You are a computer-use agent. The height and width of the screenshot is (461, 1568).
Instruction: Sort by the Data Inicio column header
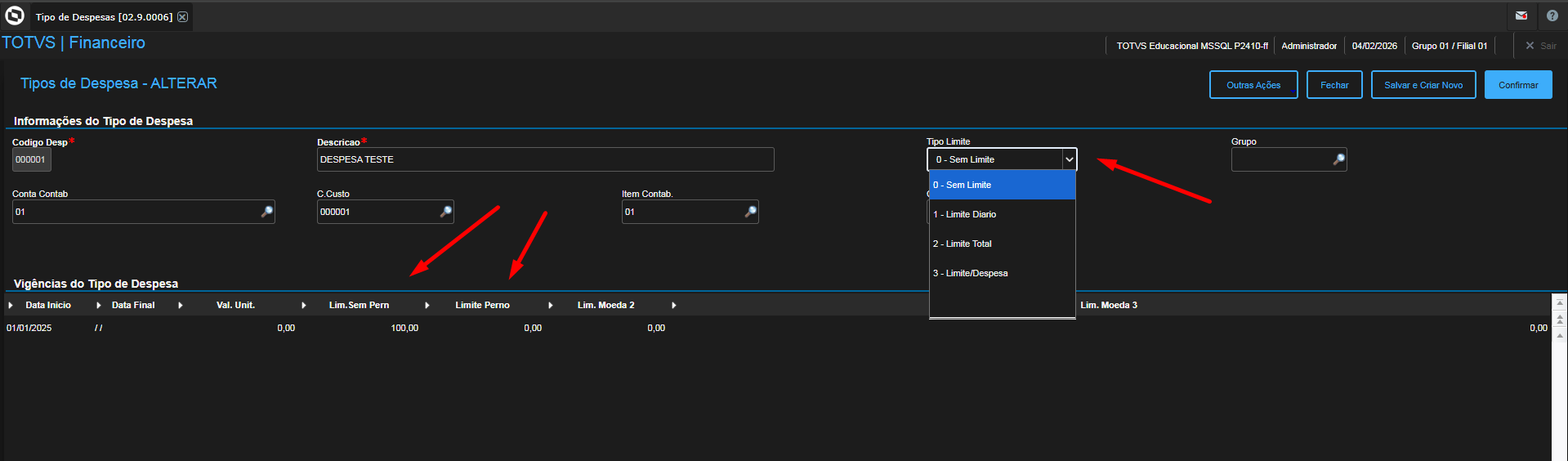coord(48,305)
